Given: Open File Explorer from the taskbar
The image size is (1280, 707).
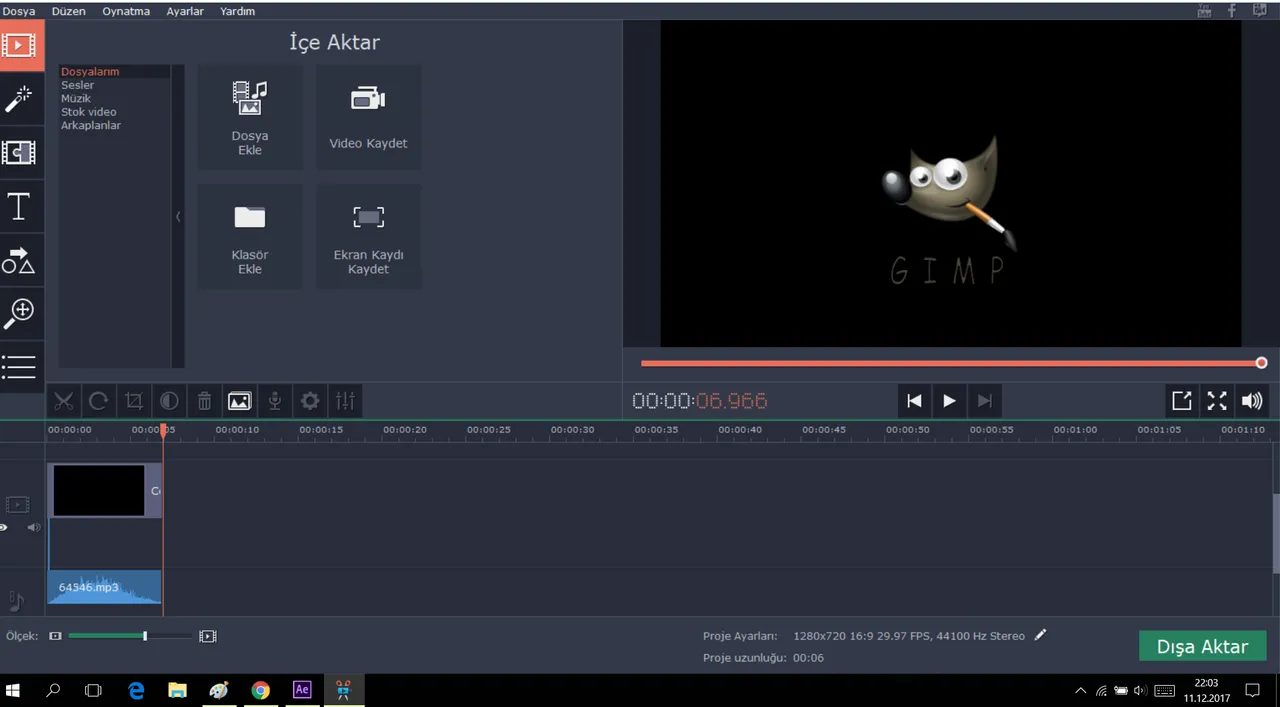Looking at the screenshot, I should (177, 690).
